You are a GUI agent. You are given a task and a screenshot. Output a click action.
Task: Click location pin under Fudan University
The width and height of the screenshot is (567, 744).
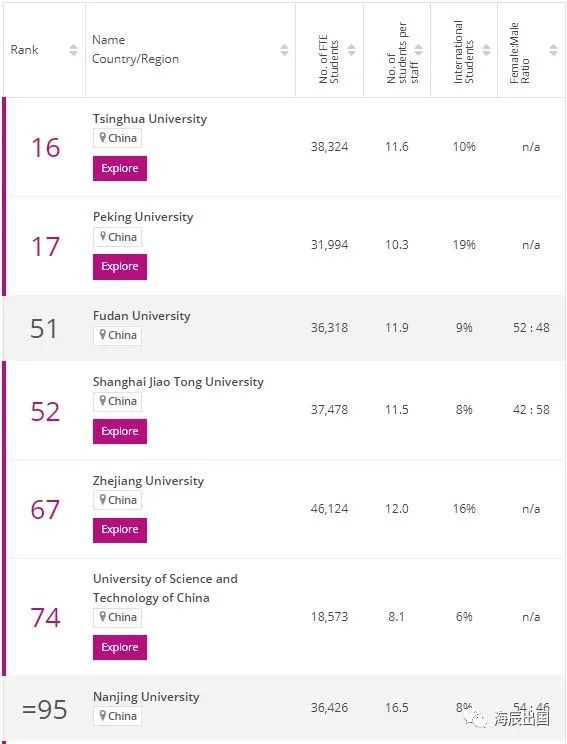coord(102,335)
